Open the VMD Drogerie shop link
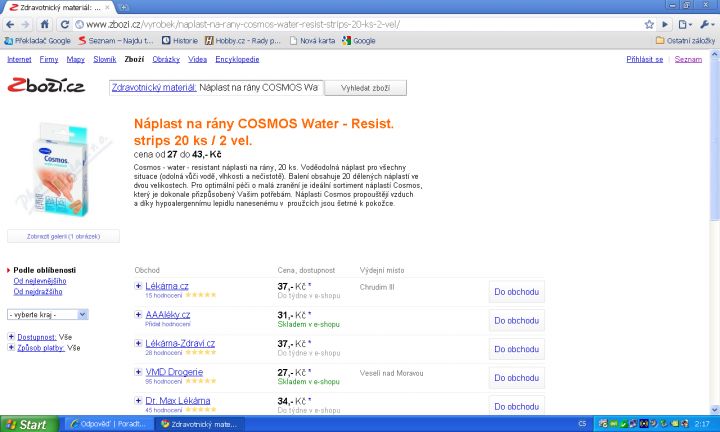The width and height of the screenshot is (720, 432). (174, 372)
